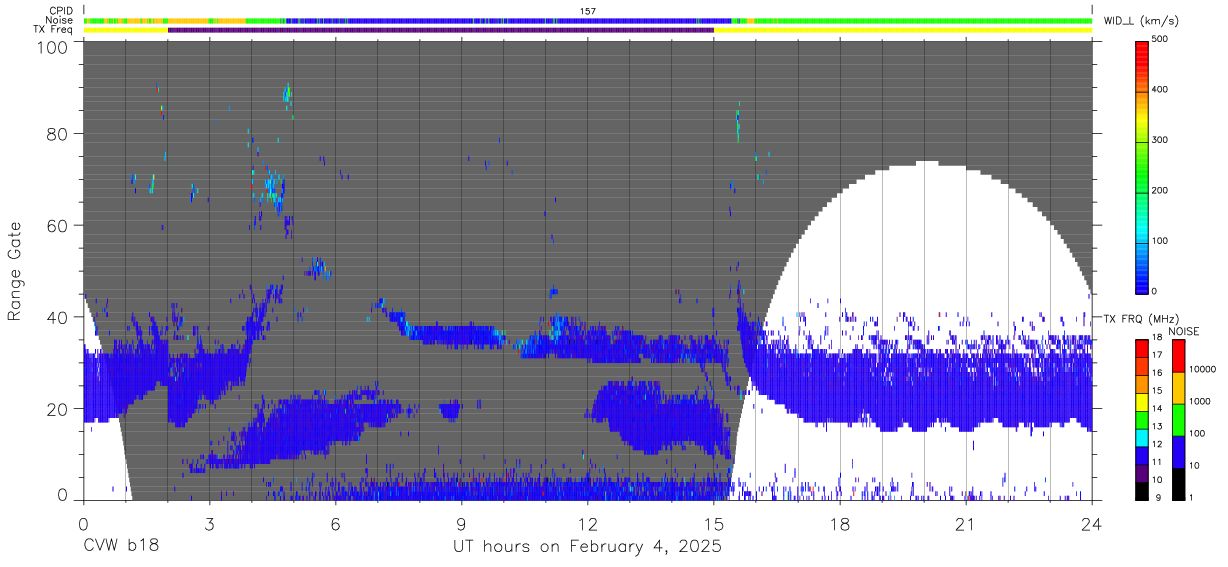Click the 3 label on the UT hours axis
Screen dimensions: 1228x567
coord(210,523)
